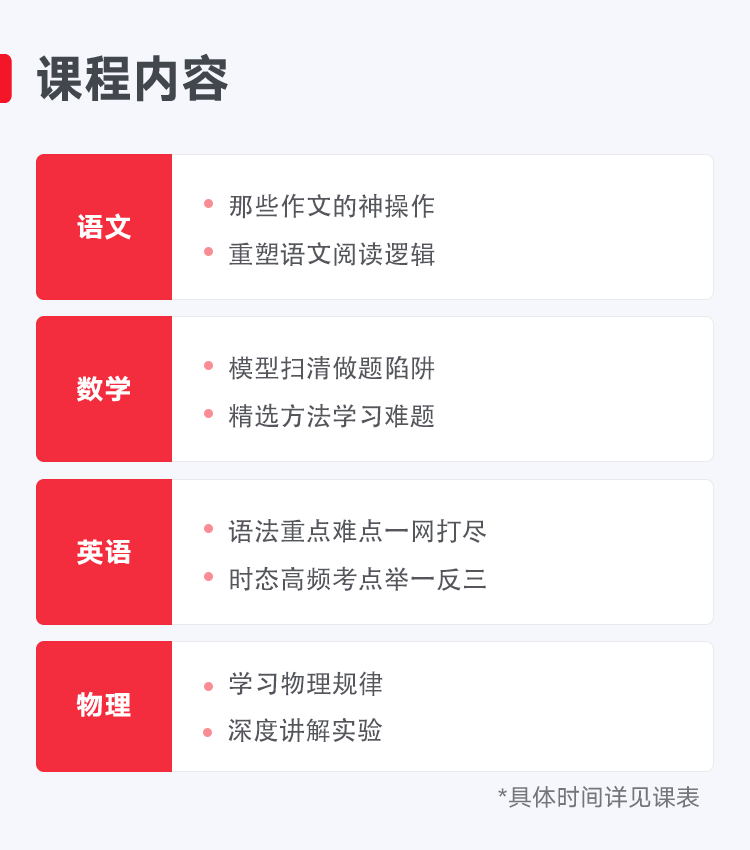The height and width of the screenshot is (850, 750).
Task: Click the 课程内容 section heading
Action: [133, 79]
